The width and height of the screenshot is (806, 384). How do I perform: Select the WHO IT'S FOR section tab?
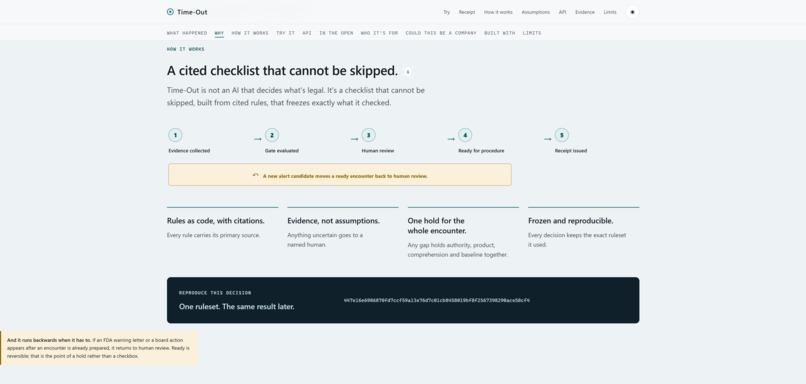pos(379,33)
